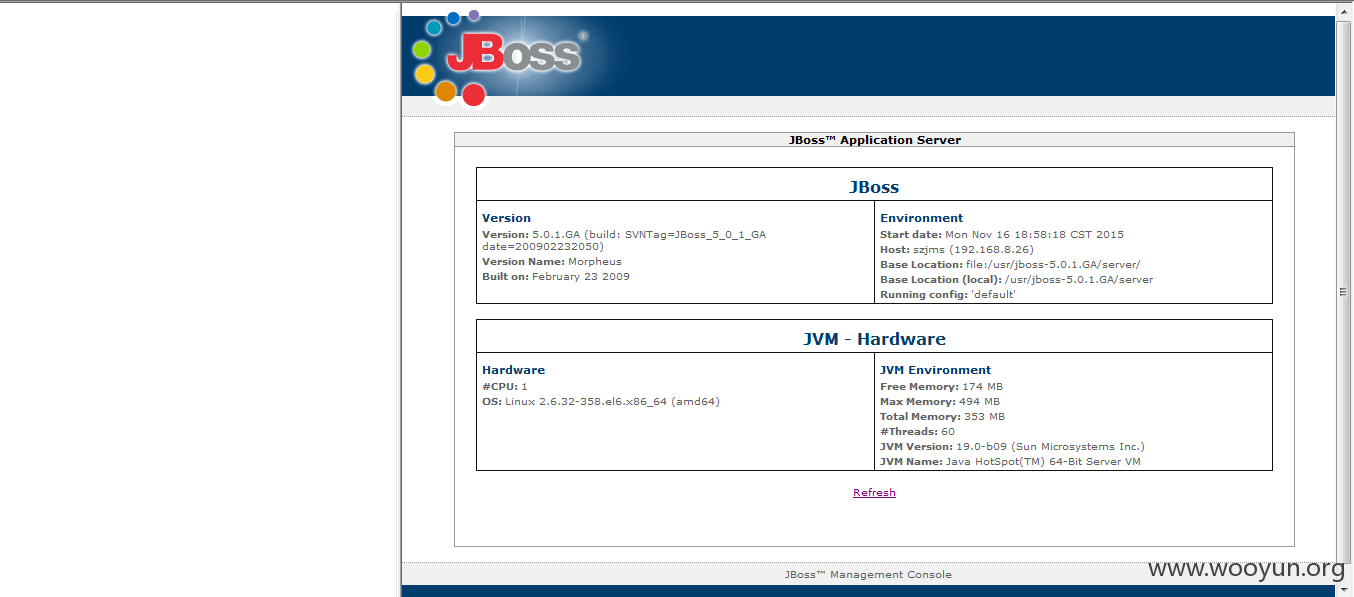Screen dimensions: 1354x597
Task: Click the JVM Name Java HotSpot line
Action: click(x=1010, y=462)
